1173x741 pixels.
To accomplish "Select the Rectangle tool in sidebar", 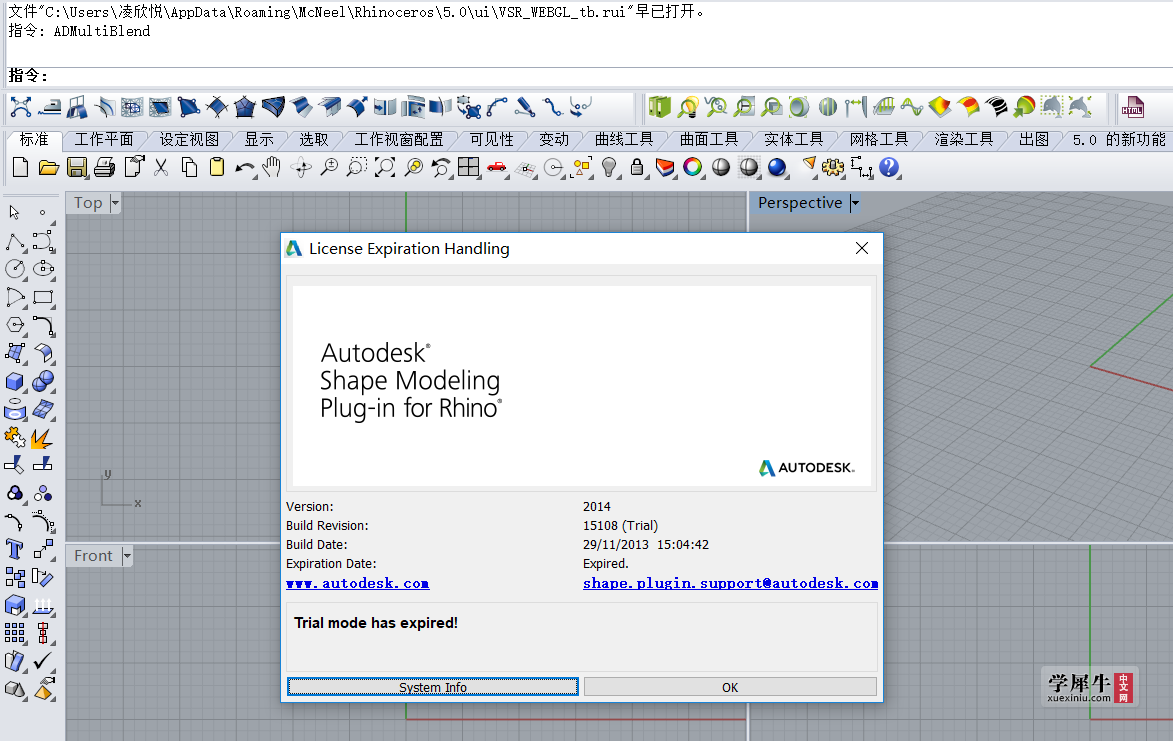I will coord(43,297).
